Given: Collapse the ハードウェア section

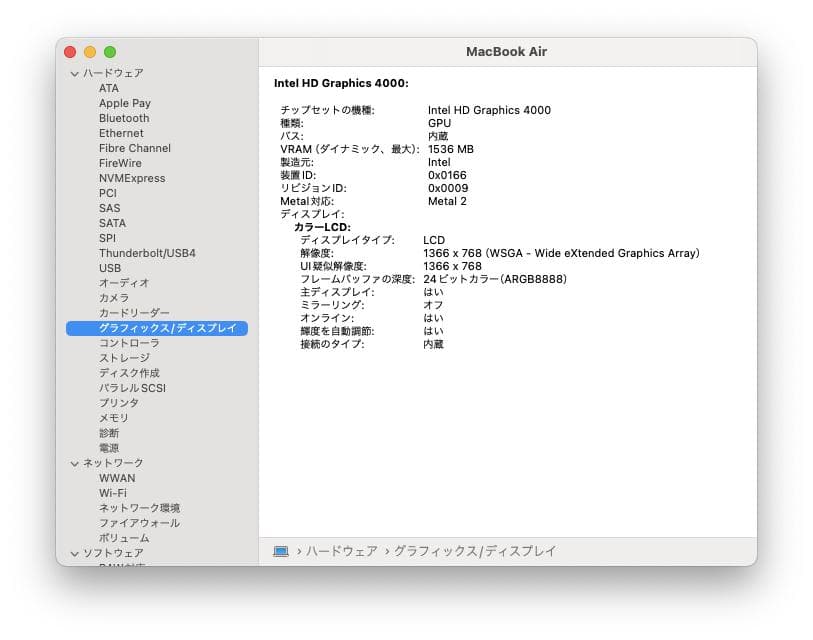Looking at the screenshot, I should [x=74, y=73].
